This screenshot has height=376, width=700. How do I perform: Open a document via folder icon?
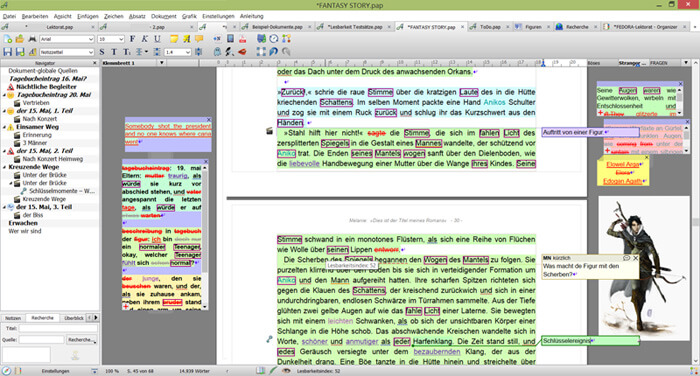(x=20, y=39)
